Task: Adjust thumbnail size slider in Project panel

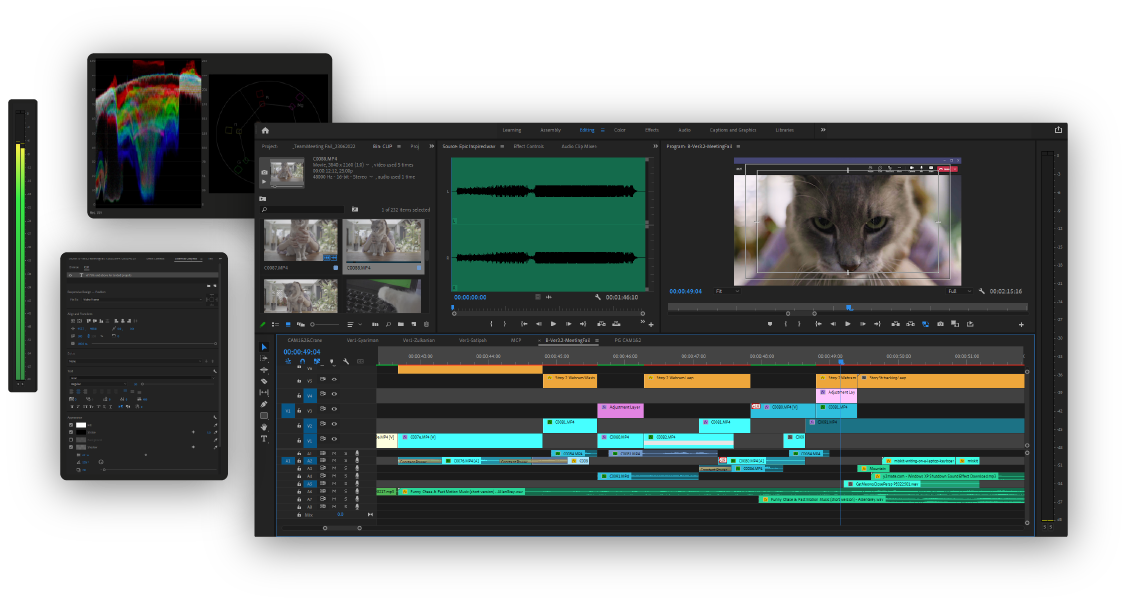Action: pyautogui.click(x=325, y=325)
